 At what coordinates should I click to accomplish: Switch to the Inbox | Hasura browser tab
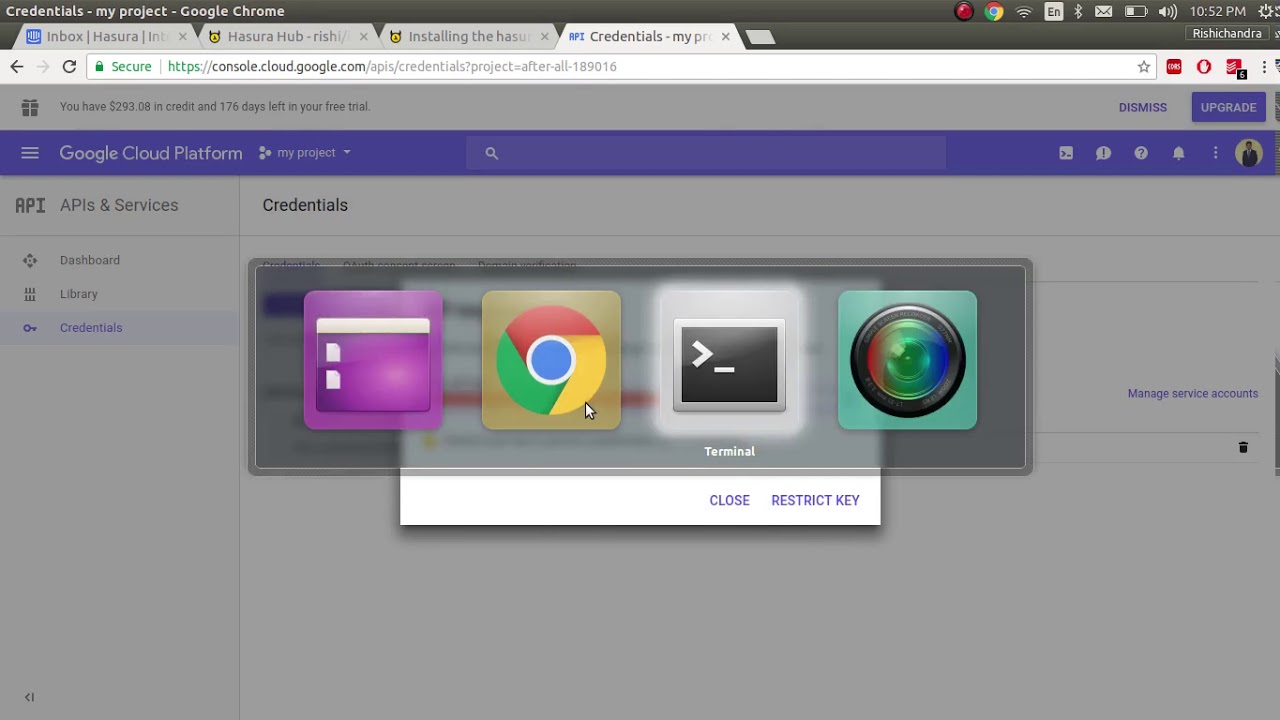(x=105, y=36)
